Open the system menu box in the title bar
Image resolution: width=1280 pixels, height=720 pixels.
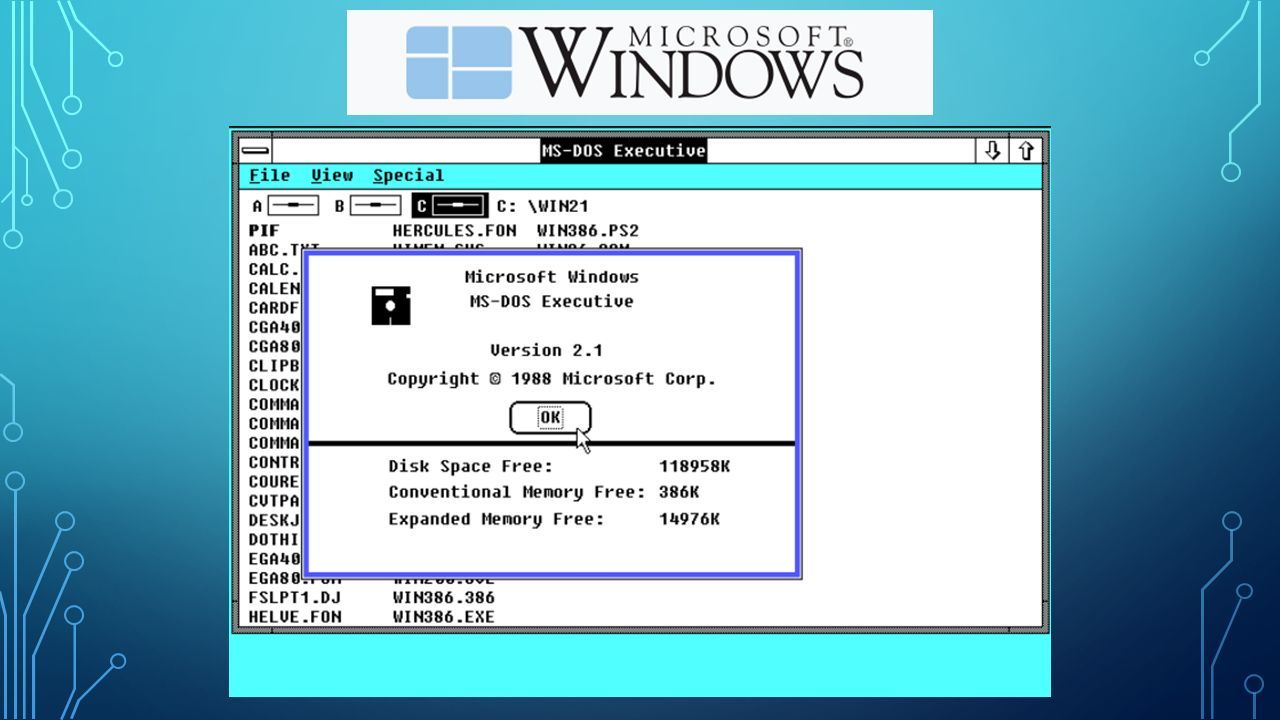[255, 151]
